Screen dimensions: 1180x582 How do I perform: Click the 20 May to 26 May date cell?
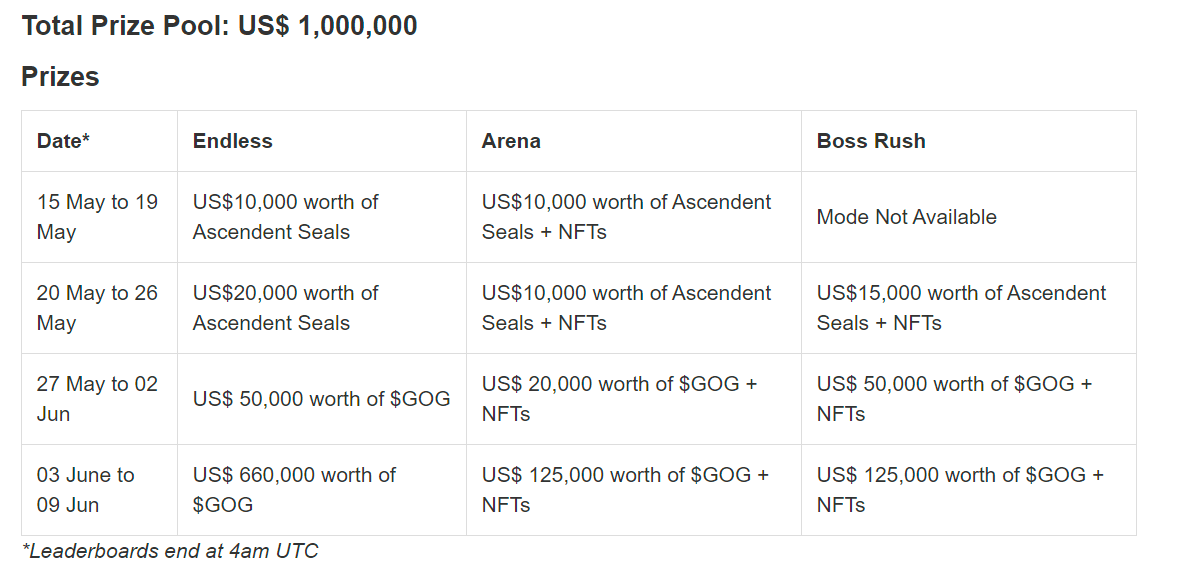click(x=97, y=308)
